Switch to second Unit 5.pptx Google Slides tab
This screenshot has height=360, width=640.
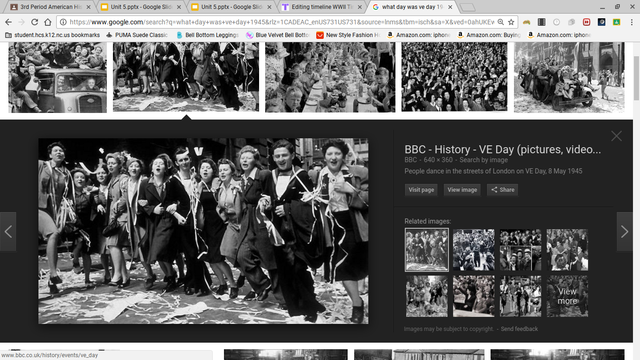(231, 7)
